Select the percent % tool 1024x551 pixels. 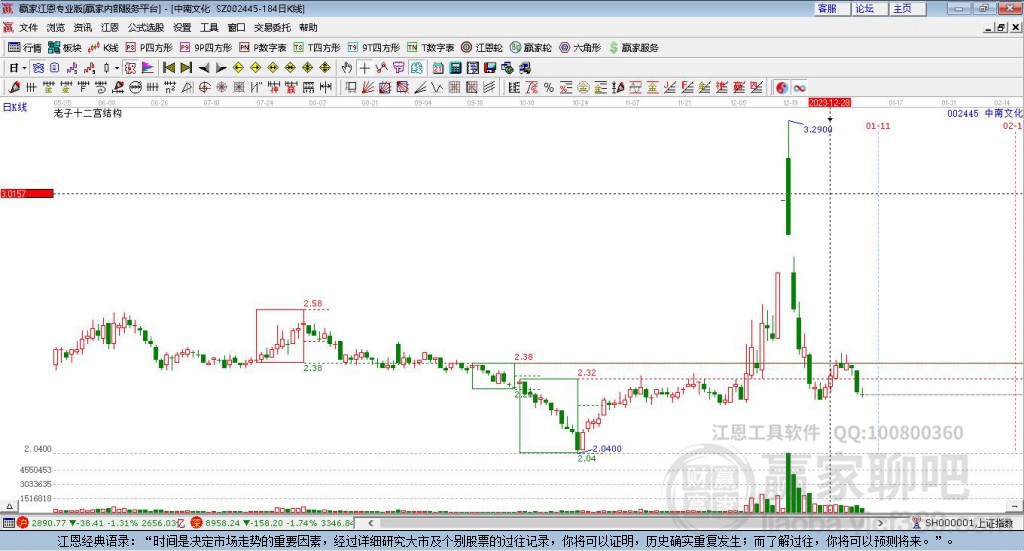[549, 87]
